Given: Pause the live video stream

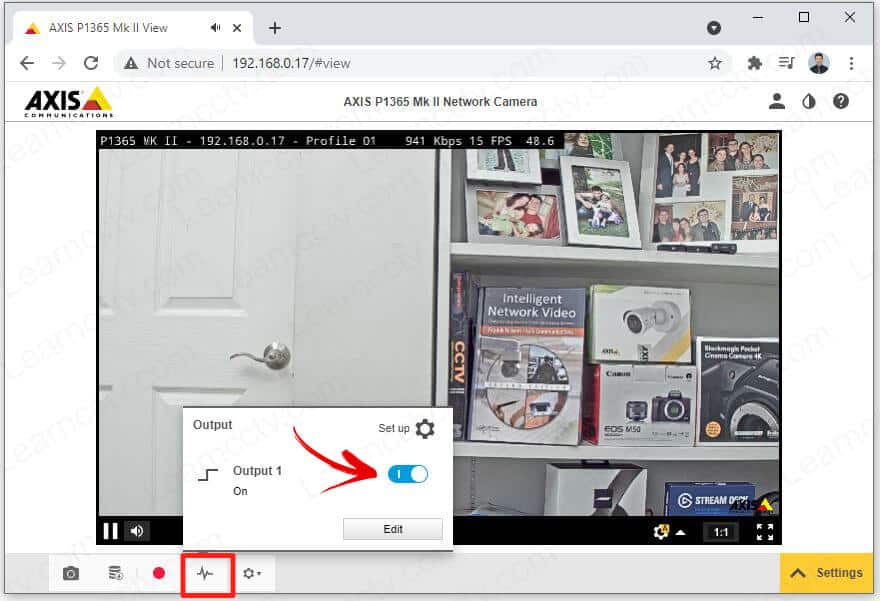Looking at the screenshot, I should (111, 531).
